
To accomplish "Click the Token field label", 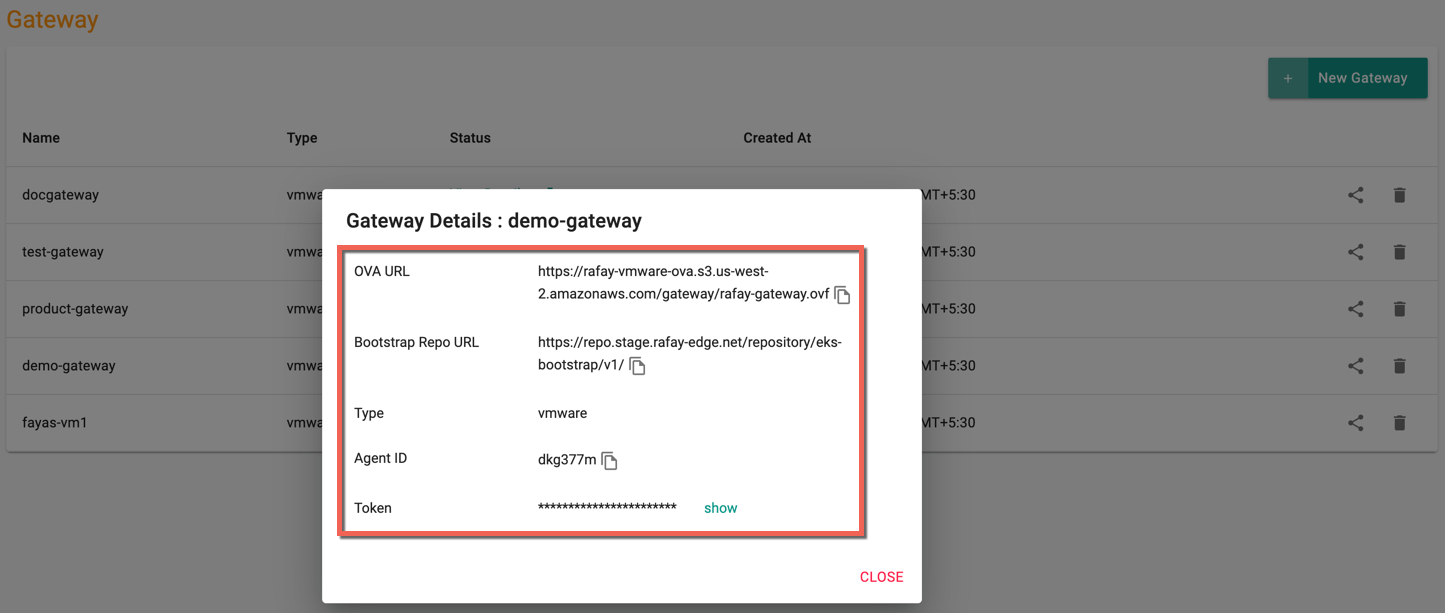I will coord(373,508).
